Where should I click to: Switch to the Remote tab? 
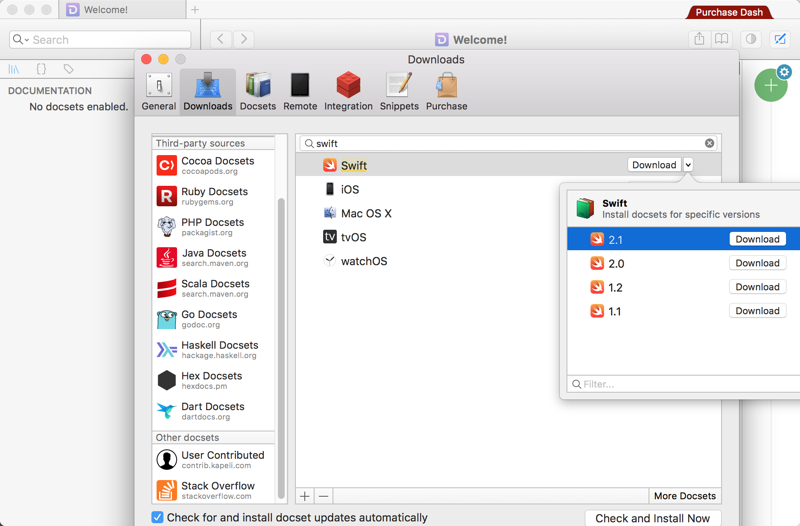coord(300,92)
